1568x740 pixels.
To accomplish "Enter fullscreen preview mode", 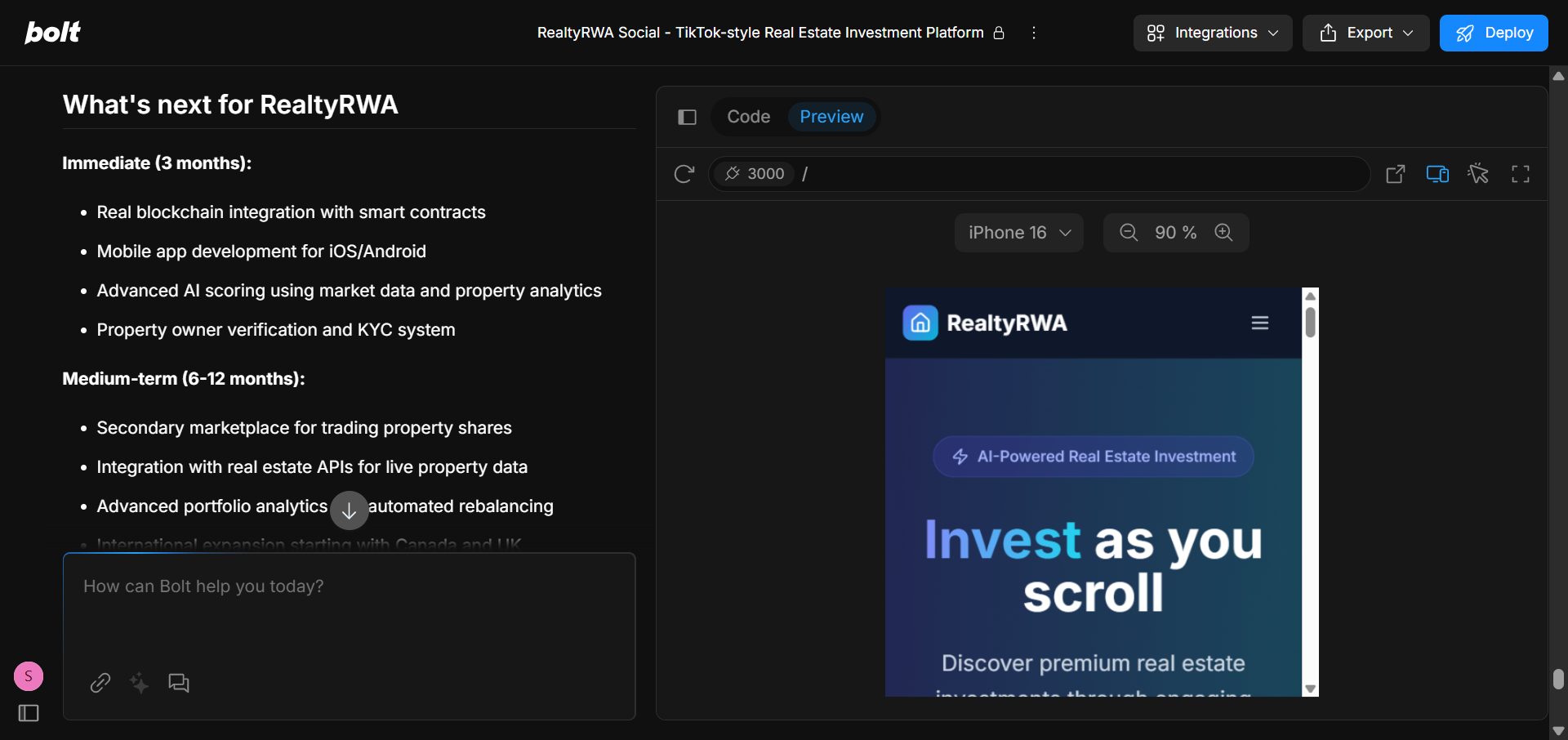I will 1521,174.
